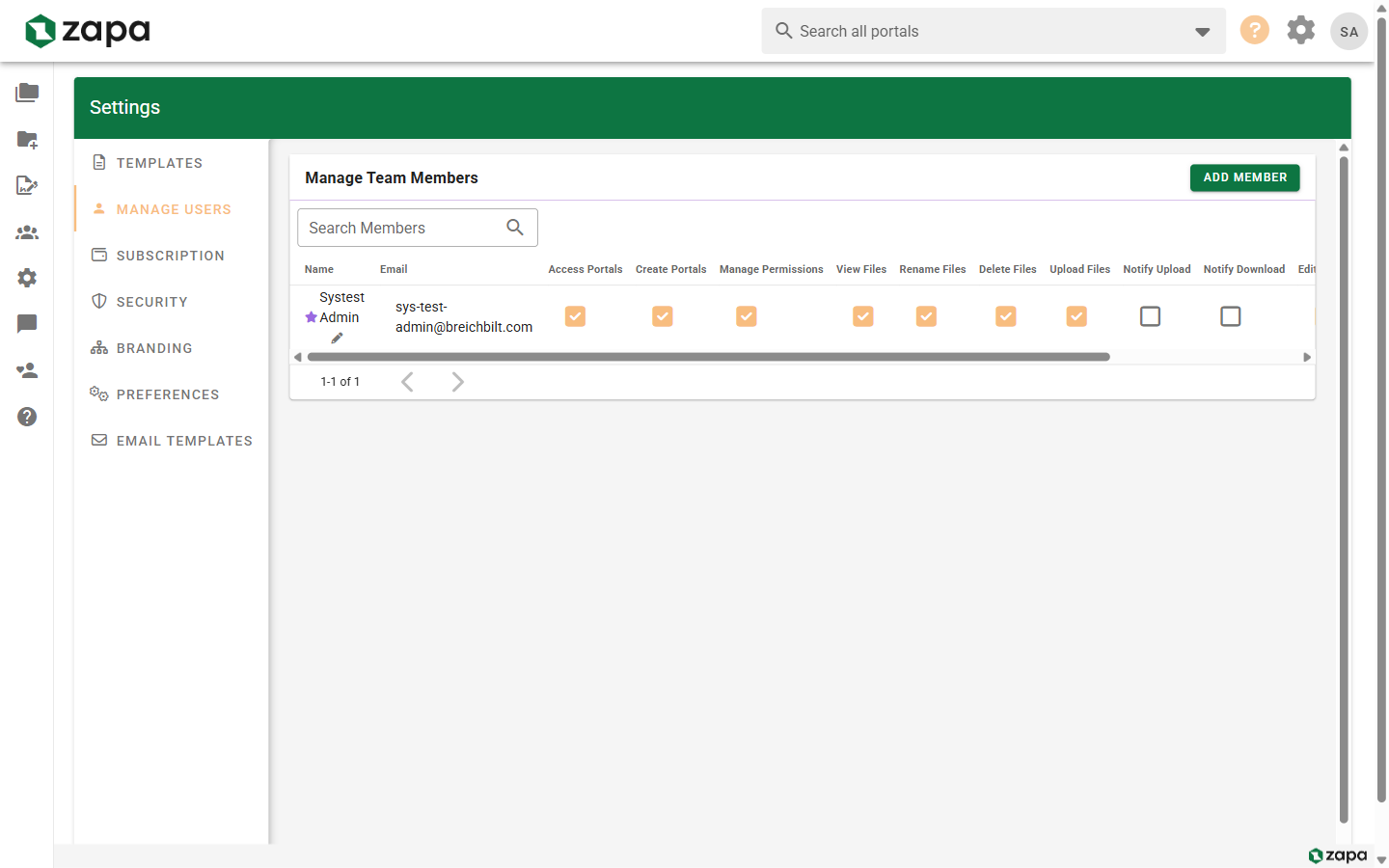Click the Notify Download column header

click(1244, 269)
